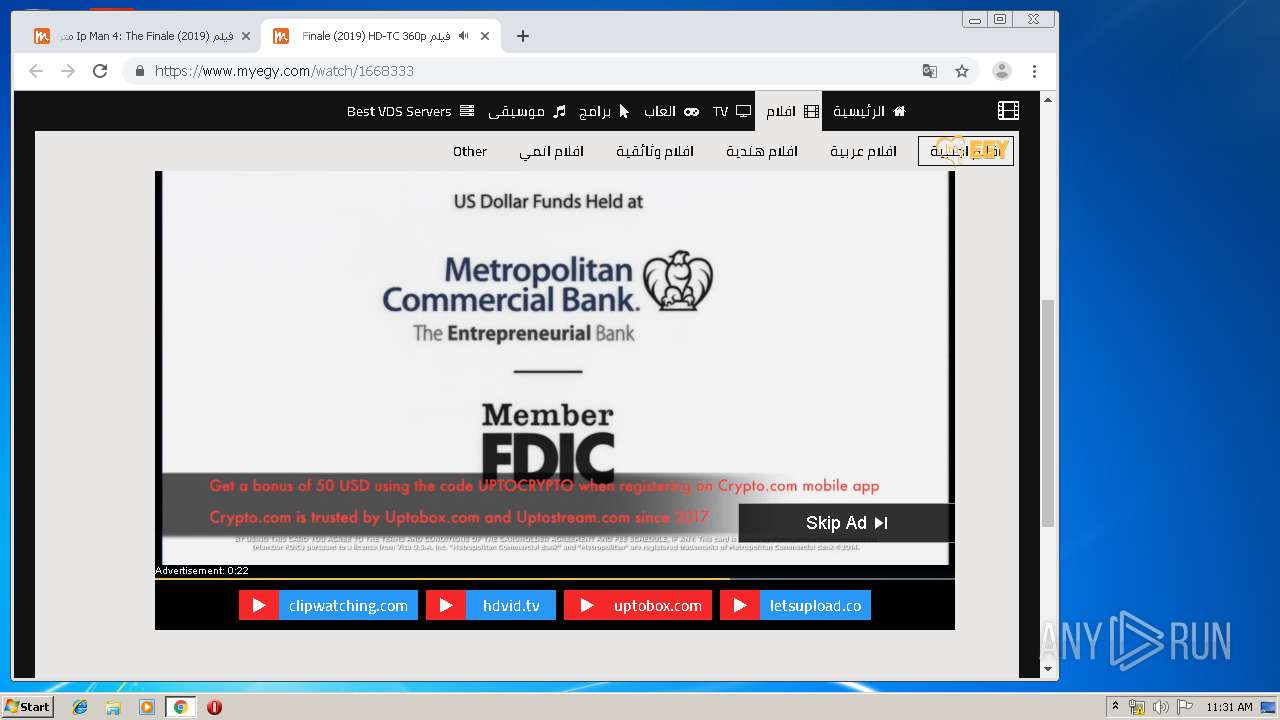The width and height of the screenshot is (1280, 720).
Task: Click the translate page icon
Action: pyautogui.click(x=930, y=71)
